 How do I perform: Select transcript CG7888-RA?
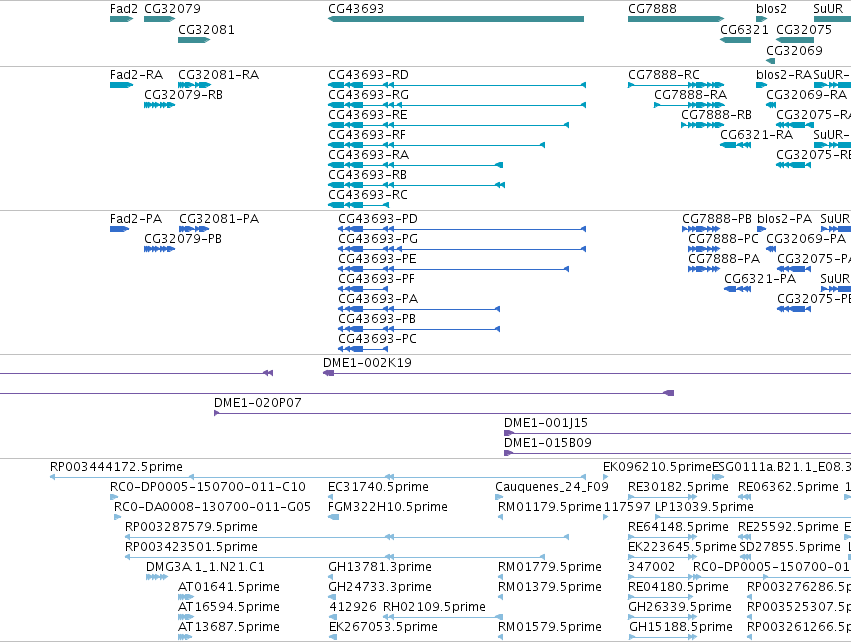pyautogui.click(x=690, y=95)
